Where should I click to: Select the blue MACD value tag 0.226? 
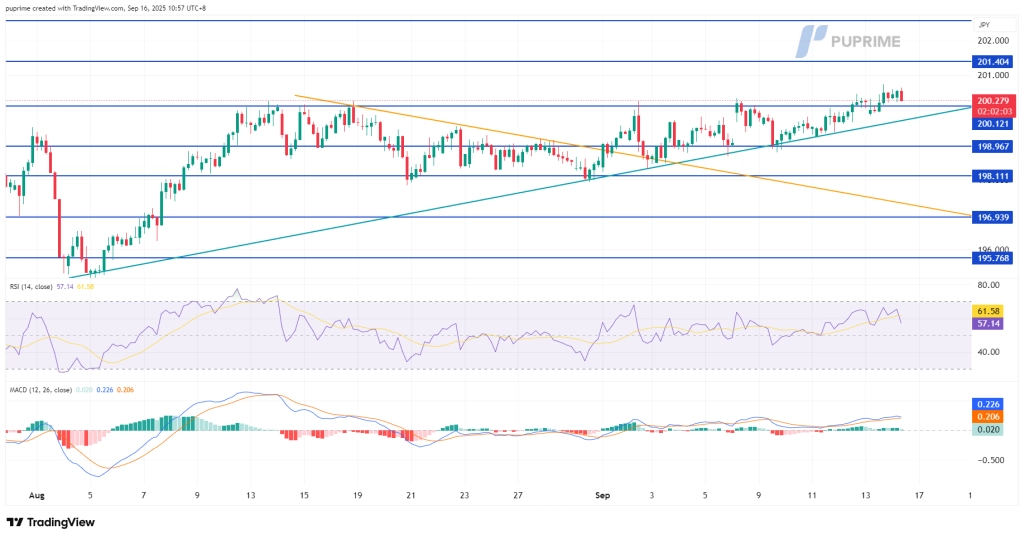click(x=992, y=404)
